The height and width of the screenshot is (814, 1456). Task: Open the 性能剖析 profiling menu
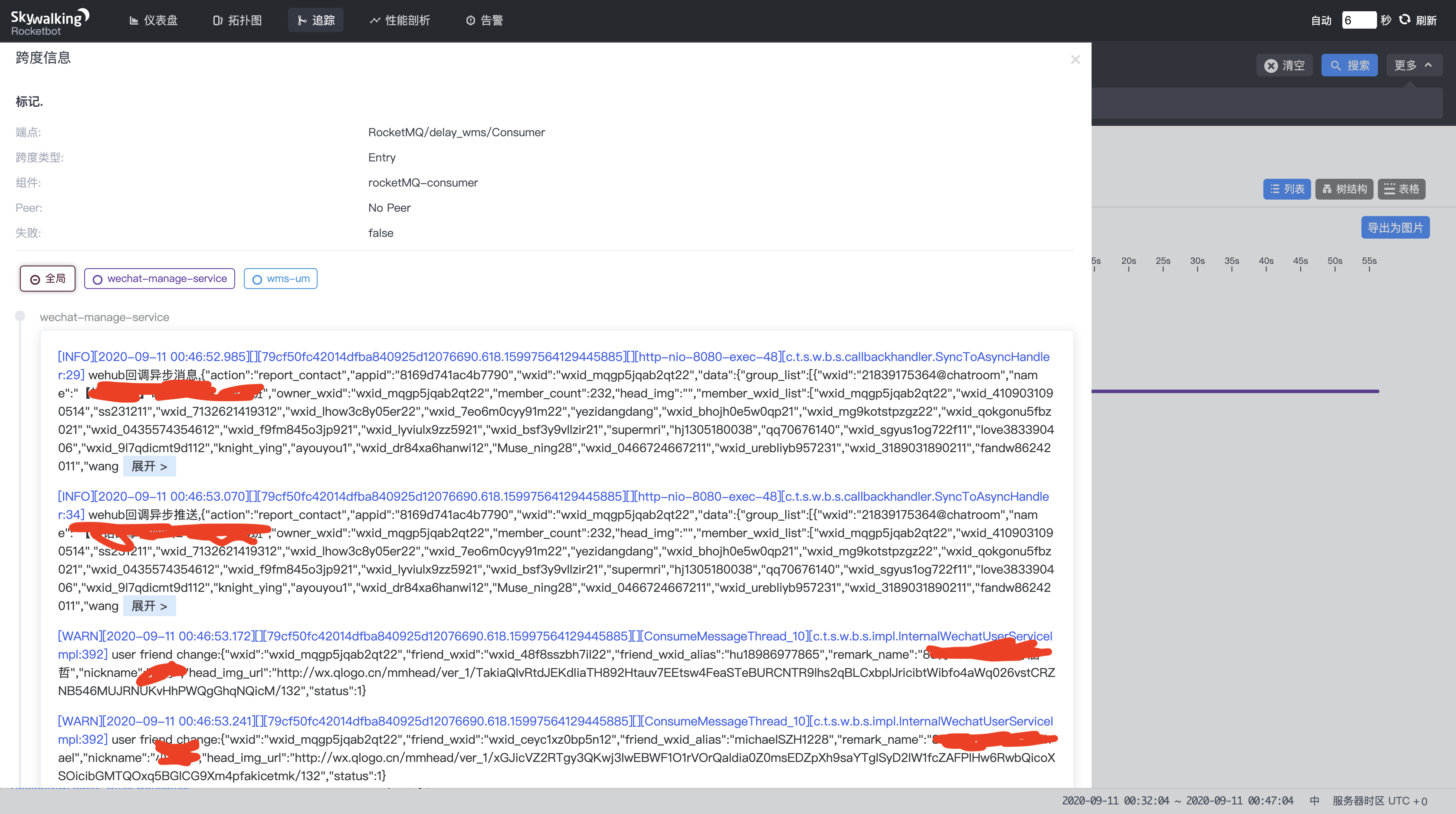pyautogui.click(x=400, y=20)
